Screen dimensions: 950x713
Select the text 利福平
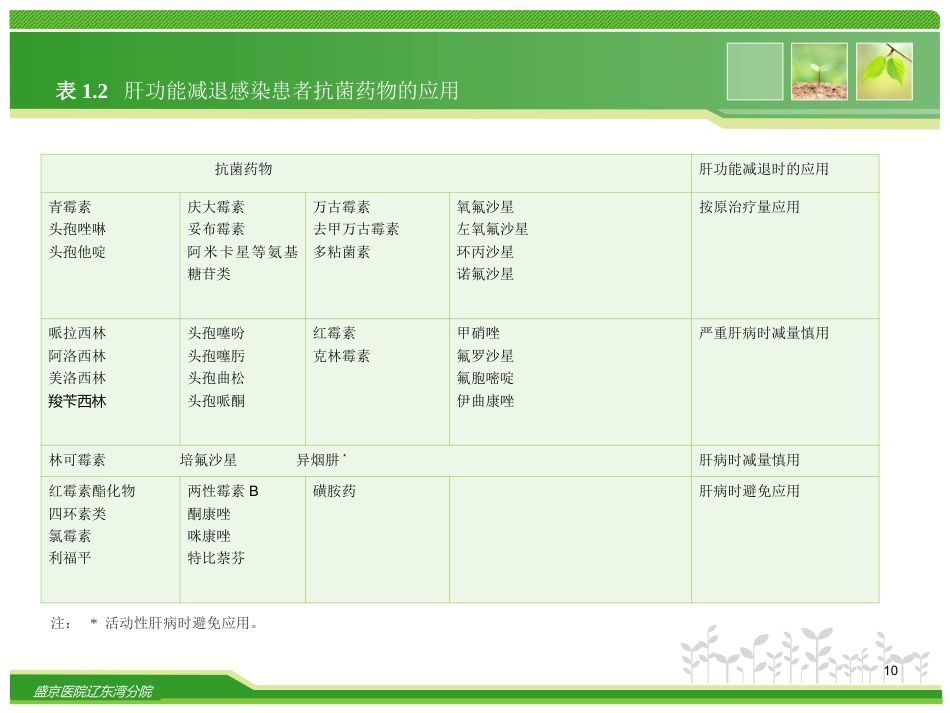tap(70, 558)
